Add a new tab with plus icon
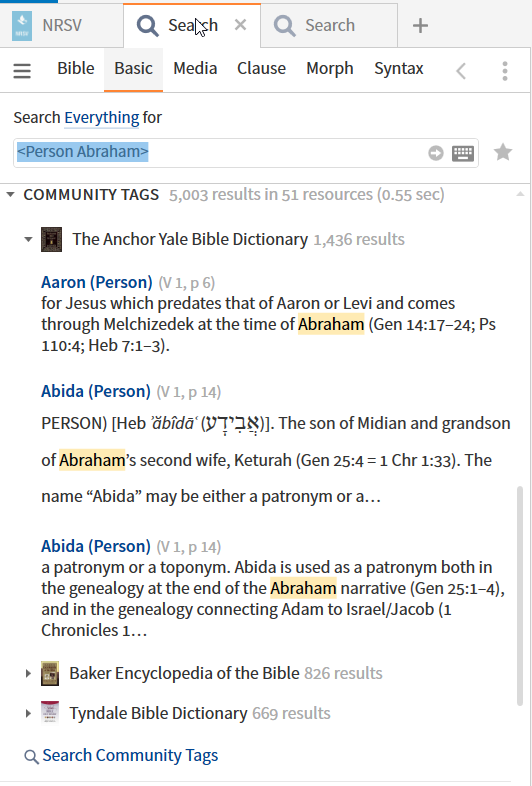Viewport: 532px width, 786px height. pyautogui.click(x=420, y=26)
